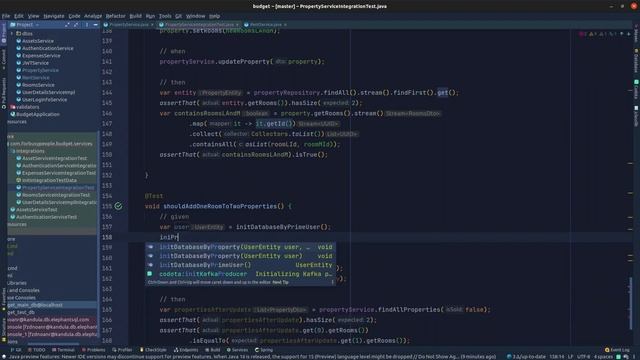Open the LF line separator selector in status bar

tap(570, 357)
